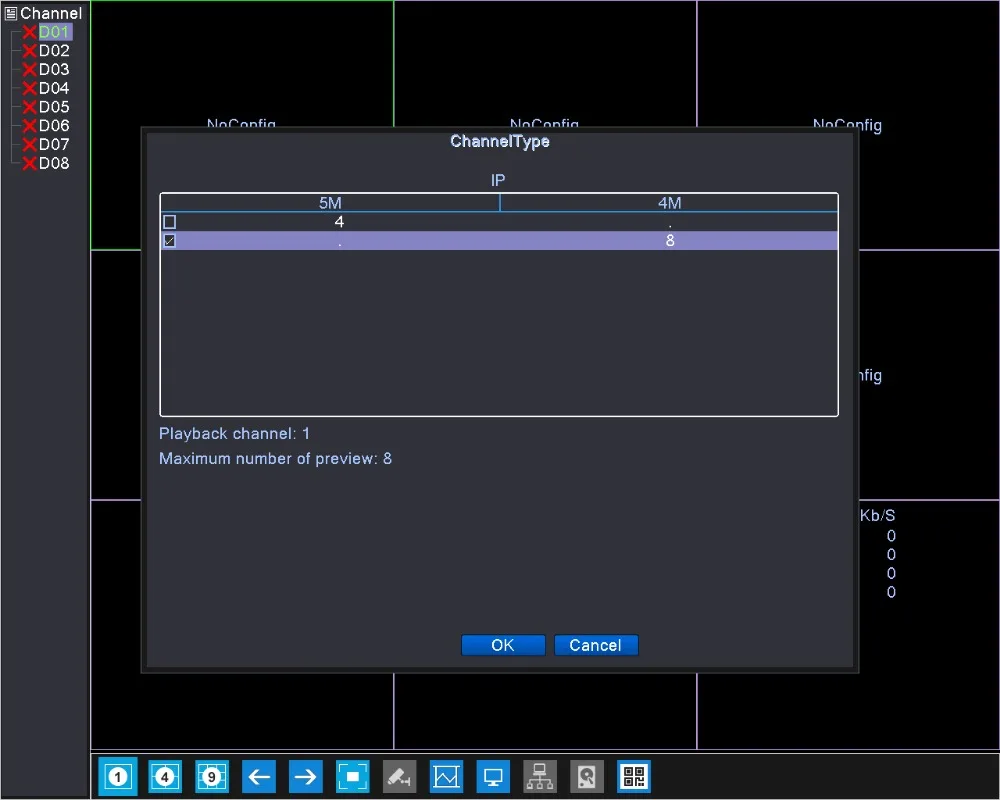The height and width of the screenshot is (800, 1000).
Task: Switch to 9-view split layout
Action: click(x=212, y=776)
